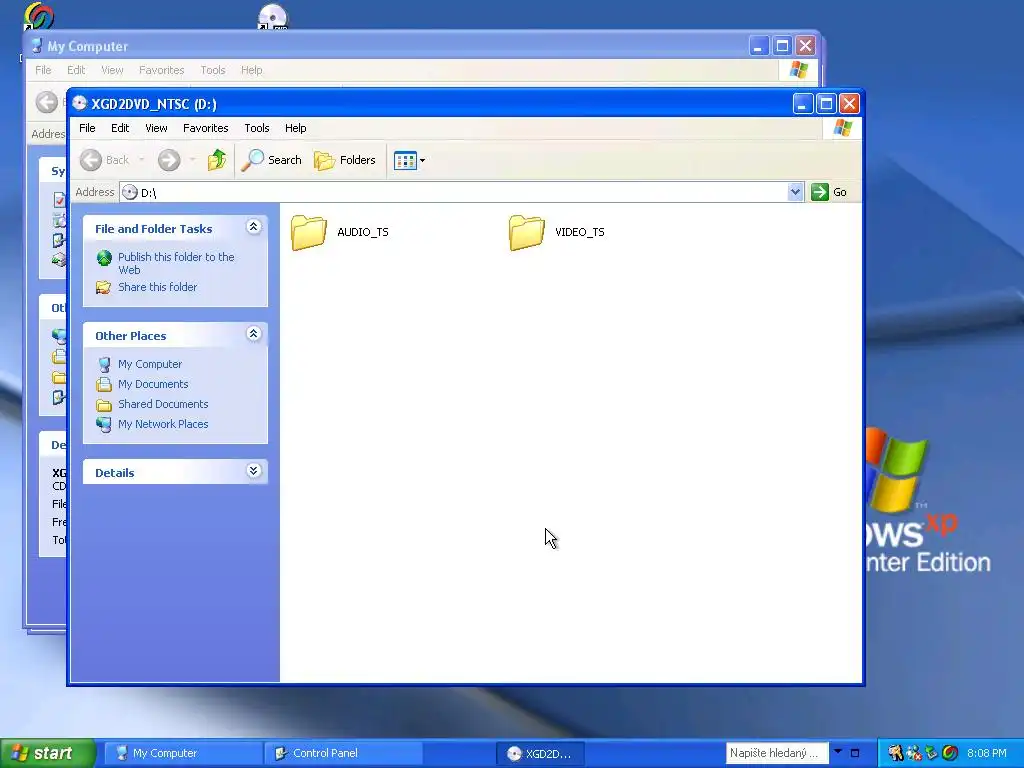Viewport: 1024px width, 768px height.
Task: Open the File menu in the My Computer window
Action: (x=43, y=70)
